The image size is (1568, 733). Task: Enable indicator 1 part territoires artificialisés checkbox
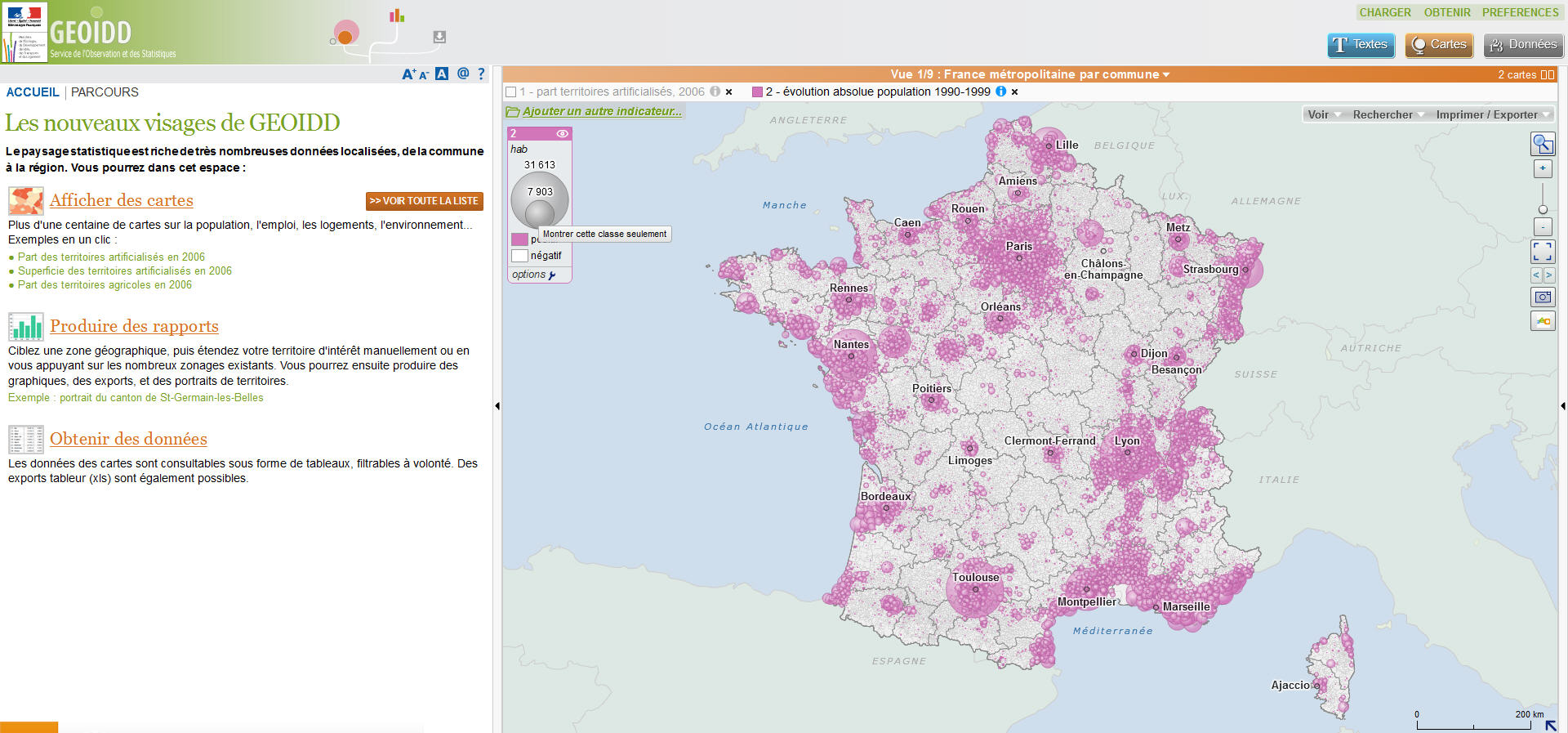(511, 92)
